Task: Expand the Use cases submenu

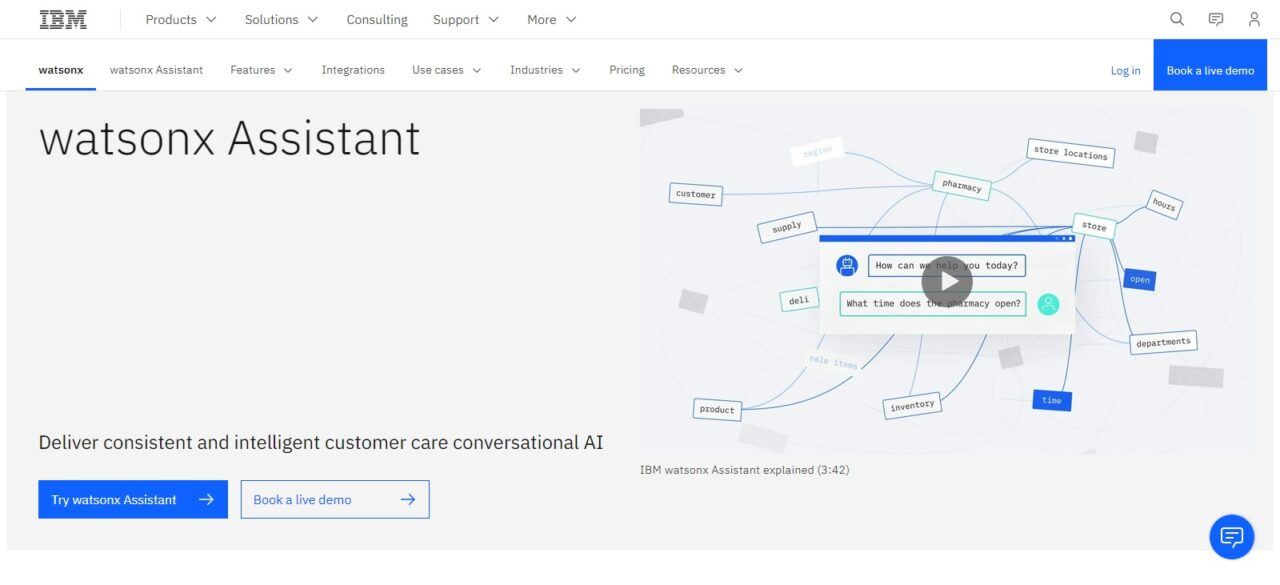Action: 446,70
